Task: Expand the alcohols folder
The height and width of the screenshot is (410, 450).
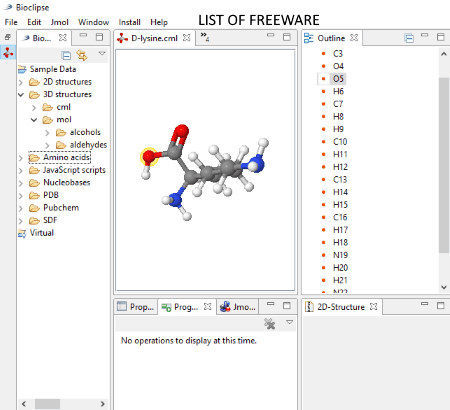Action: [x=47, y=133]
